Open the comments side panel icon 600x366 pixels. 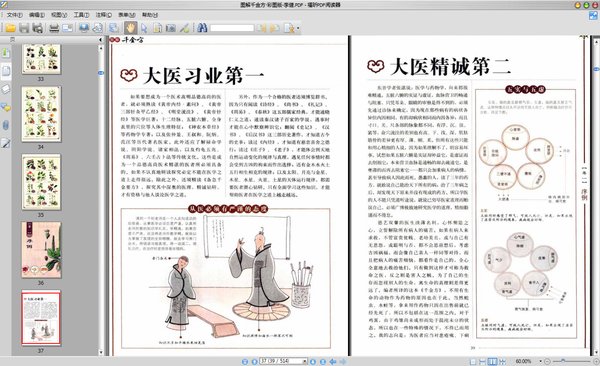point(6,107)
